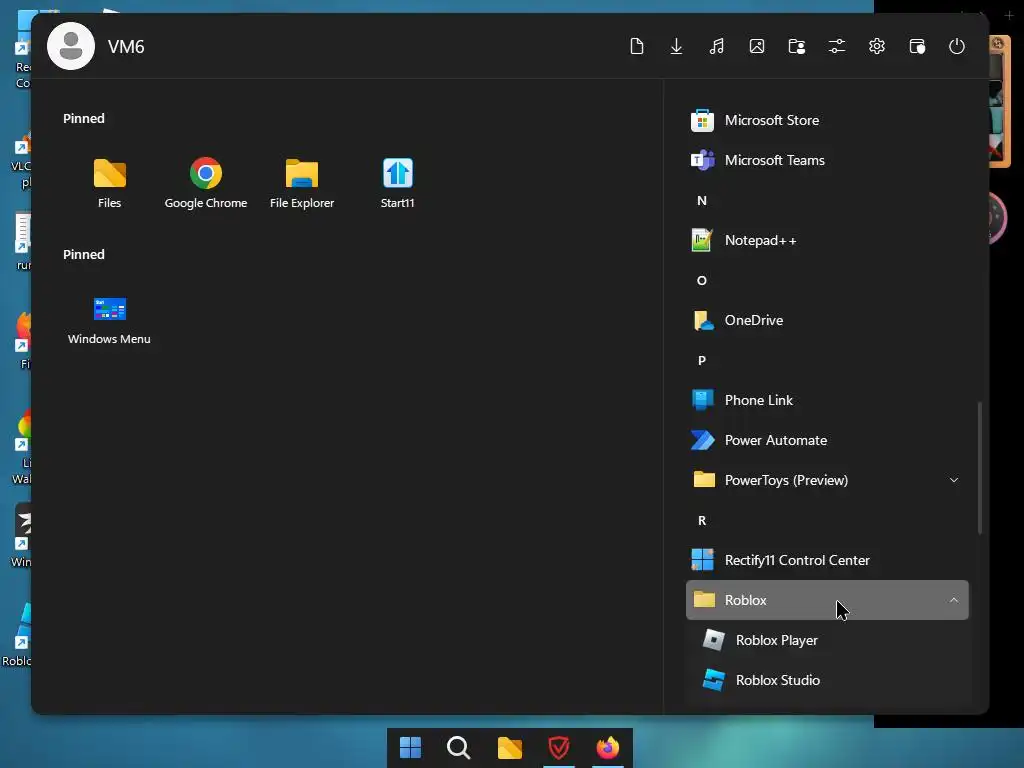Collapse the Roblox folder chevron
The width and height of the screenshot is (1024, 768).
click(954, 600)
